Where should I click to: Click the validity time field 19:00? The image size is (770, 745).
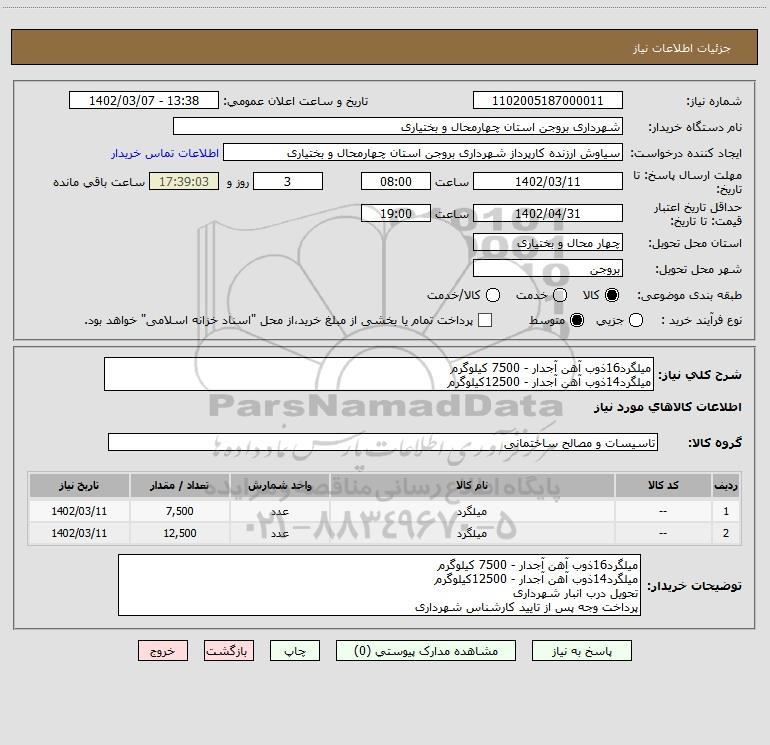click(x=396, y=213)
